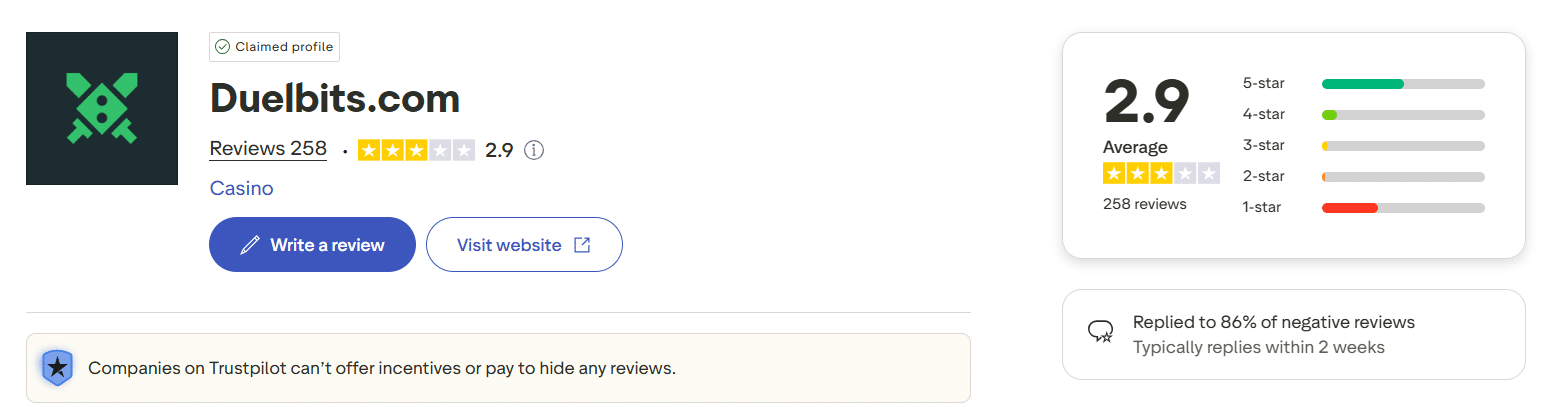Click the shield star icon in notice banner
The width and height of the screenshot is (1547, 407).
pyautogui.click(x=58, y=368)
